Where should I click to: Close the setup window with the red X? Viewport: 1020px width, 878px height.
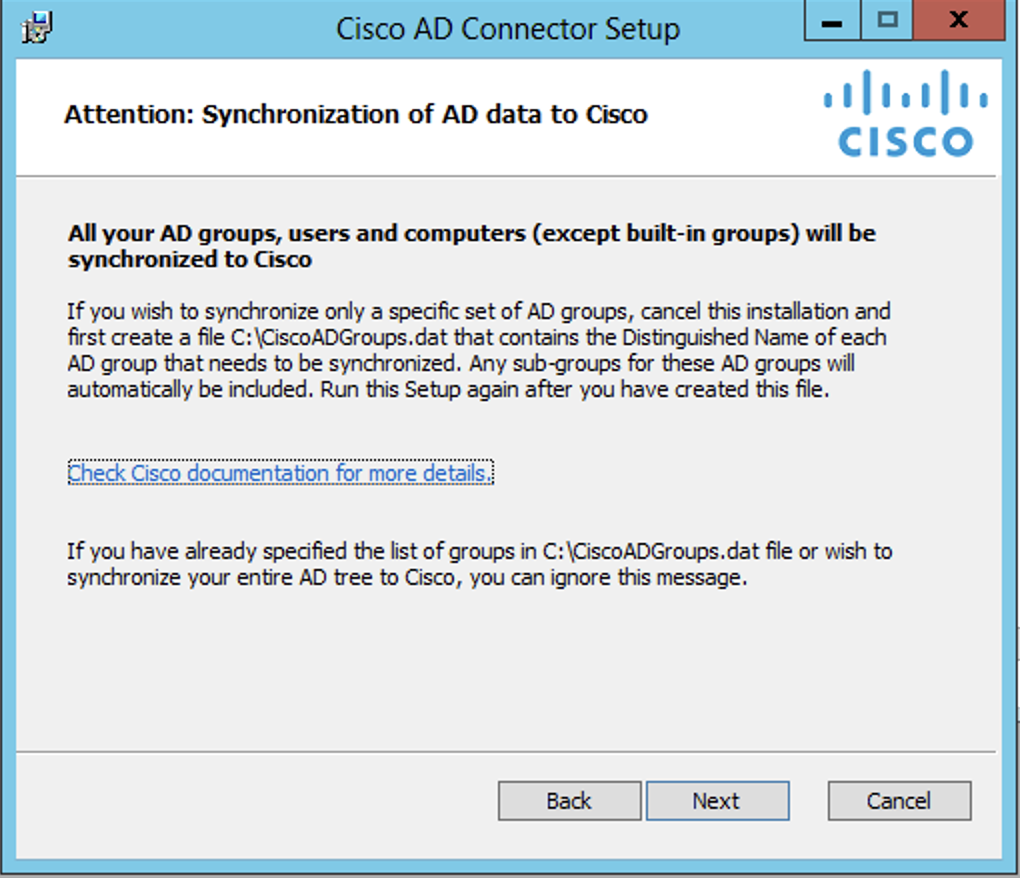959,21
